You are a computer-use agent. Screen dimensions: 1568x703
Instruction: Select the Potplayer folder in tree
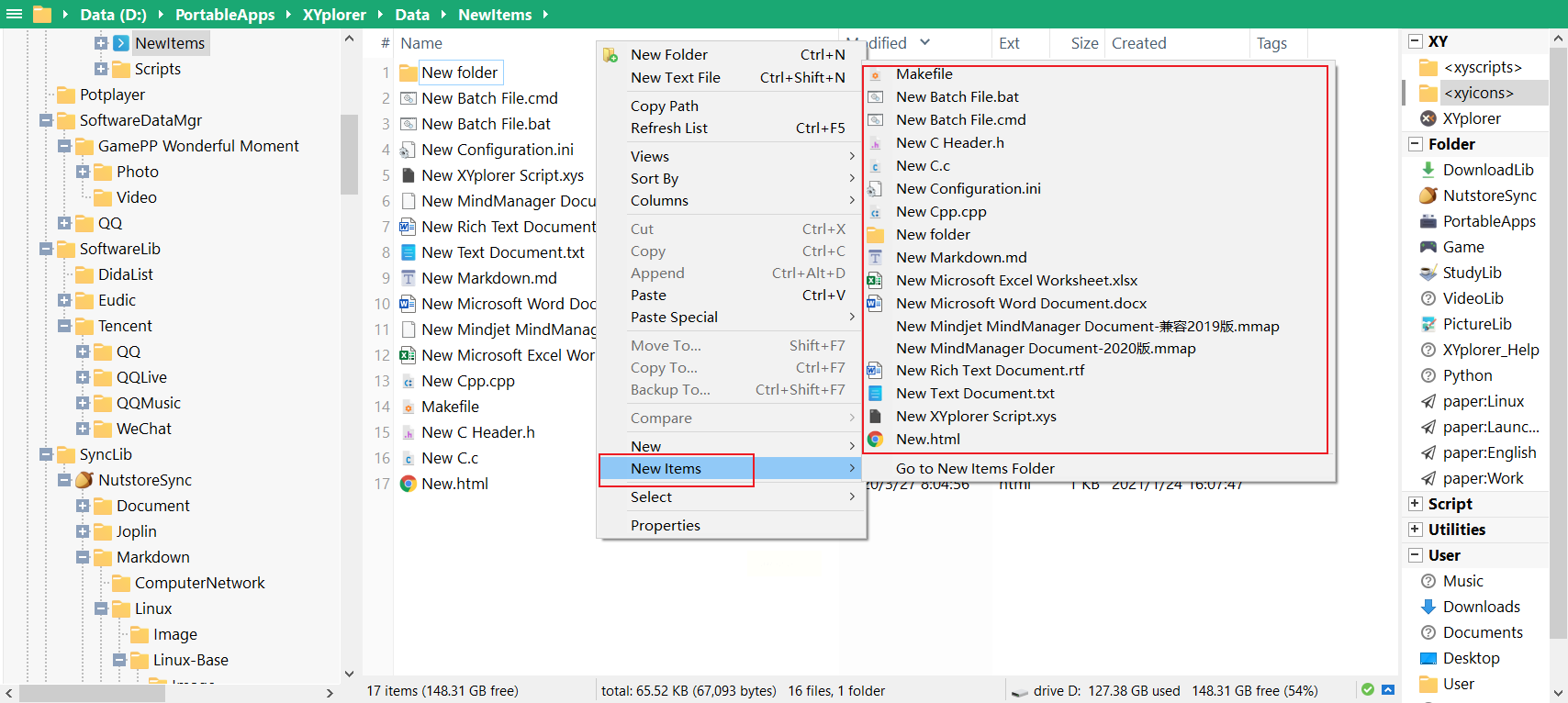tap(112, 95)
